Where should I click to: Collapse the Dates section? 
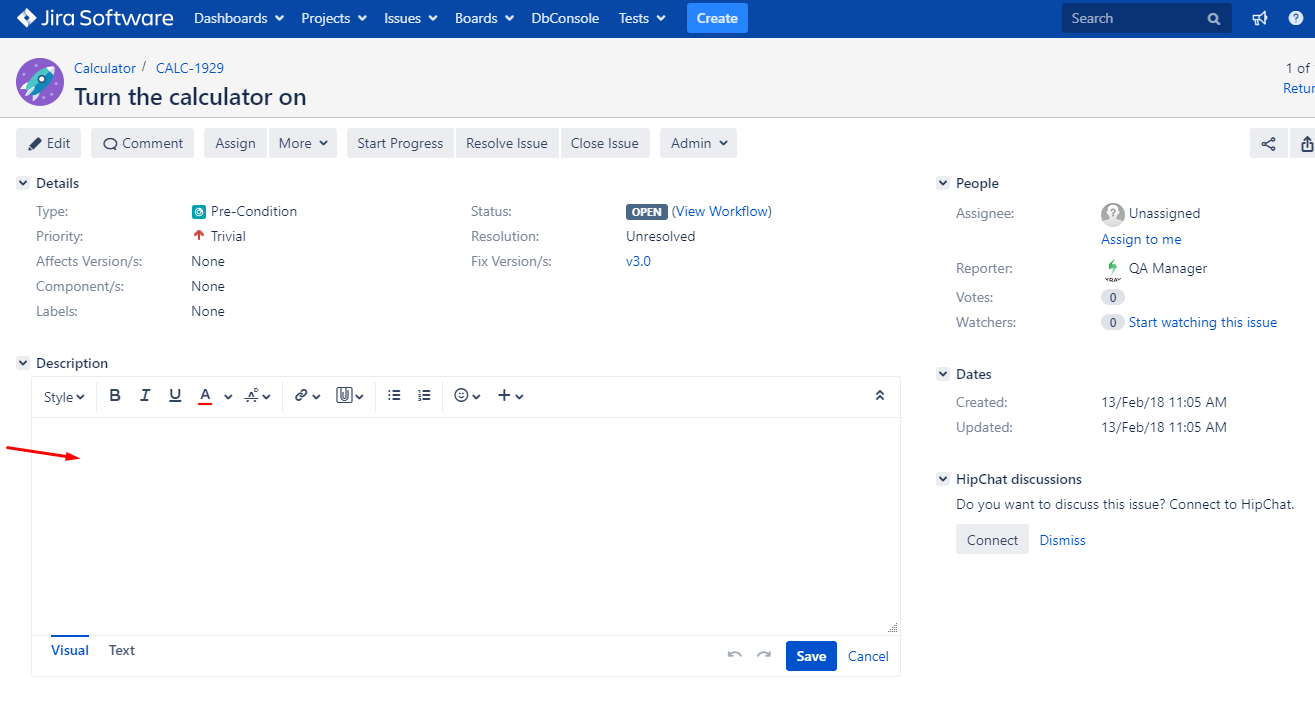click(x=942, y=374)
